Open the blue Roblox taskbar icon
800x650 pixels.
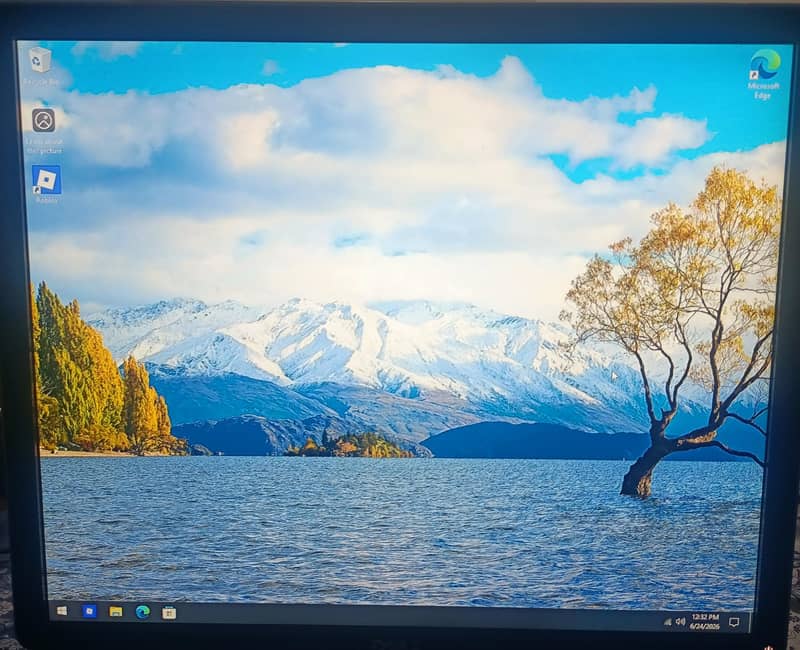click(x=89, y=611)
